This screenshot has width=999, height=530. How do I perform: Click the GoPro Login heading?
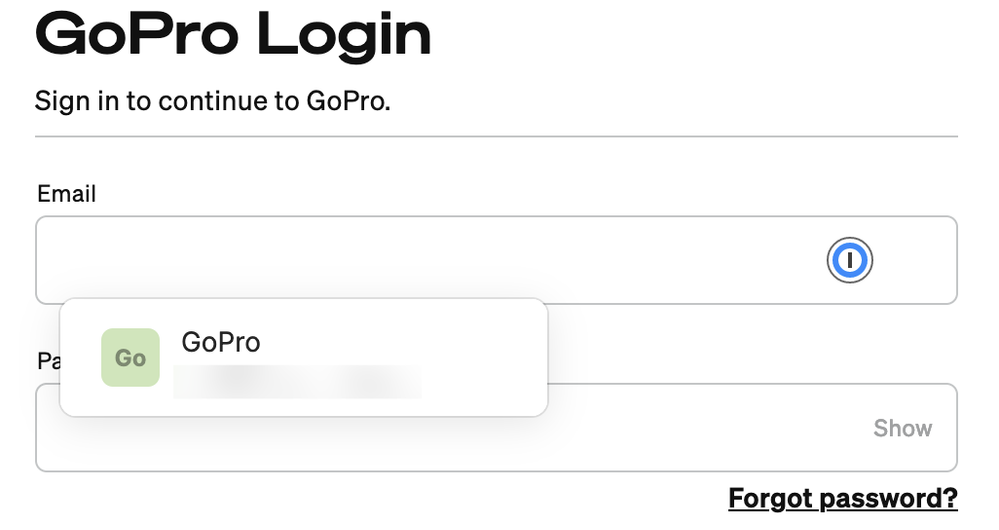233,34
